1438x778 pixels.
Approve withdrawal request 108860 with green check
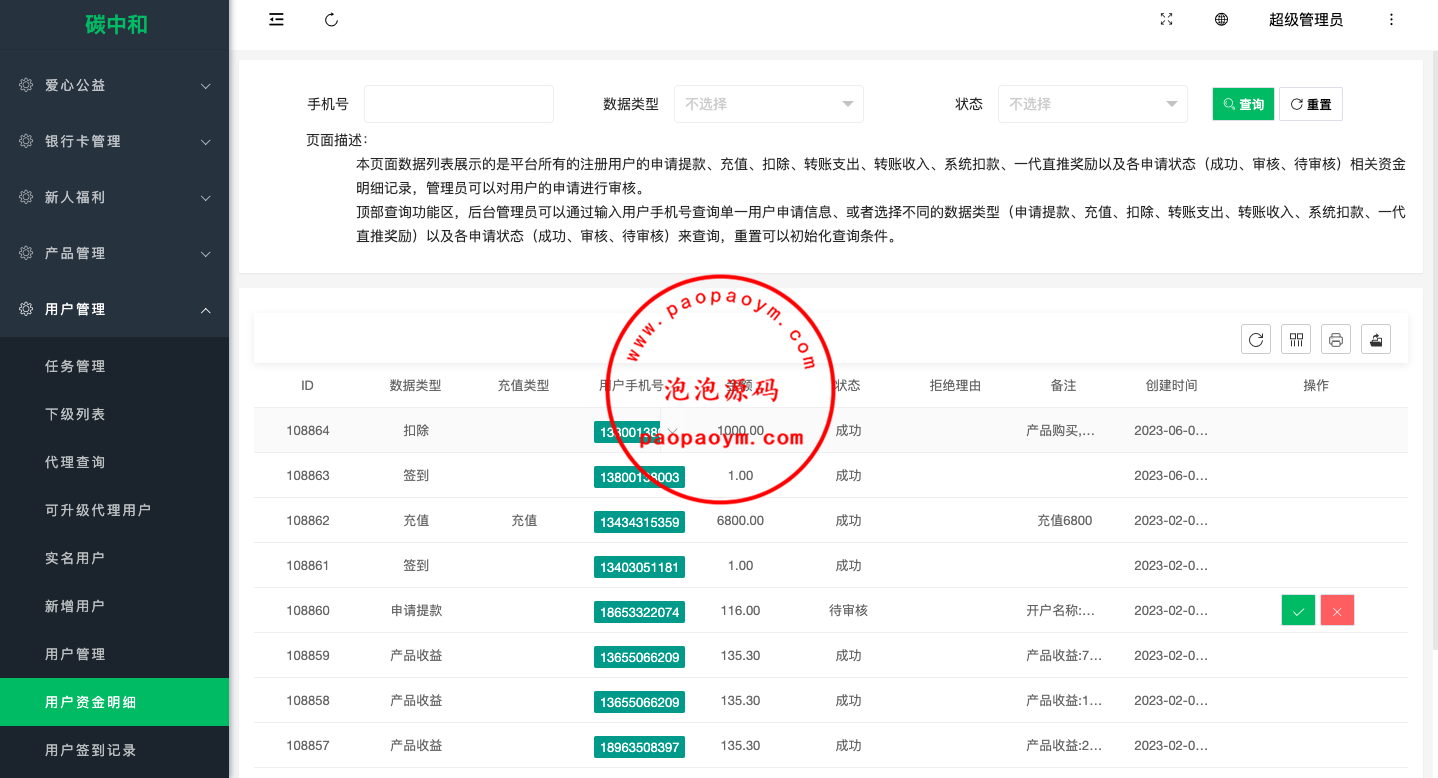1298,610
